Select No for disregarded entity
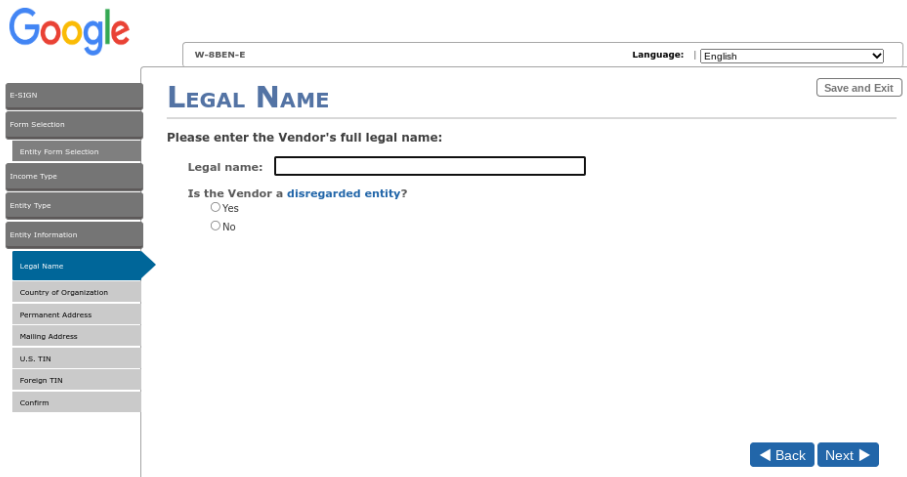The width and height of the screenshot is (907, 477). (215, 225)
